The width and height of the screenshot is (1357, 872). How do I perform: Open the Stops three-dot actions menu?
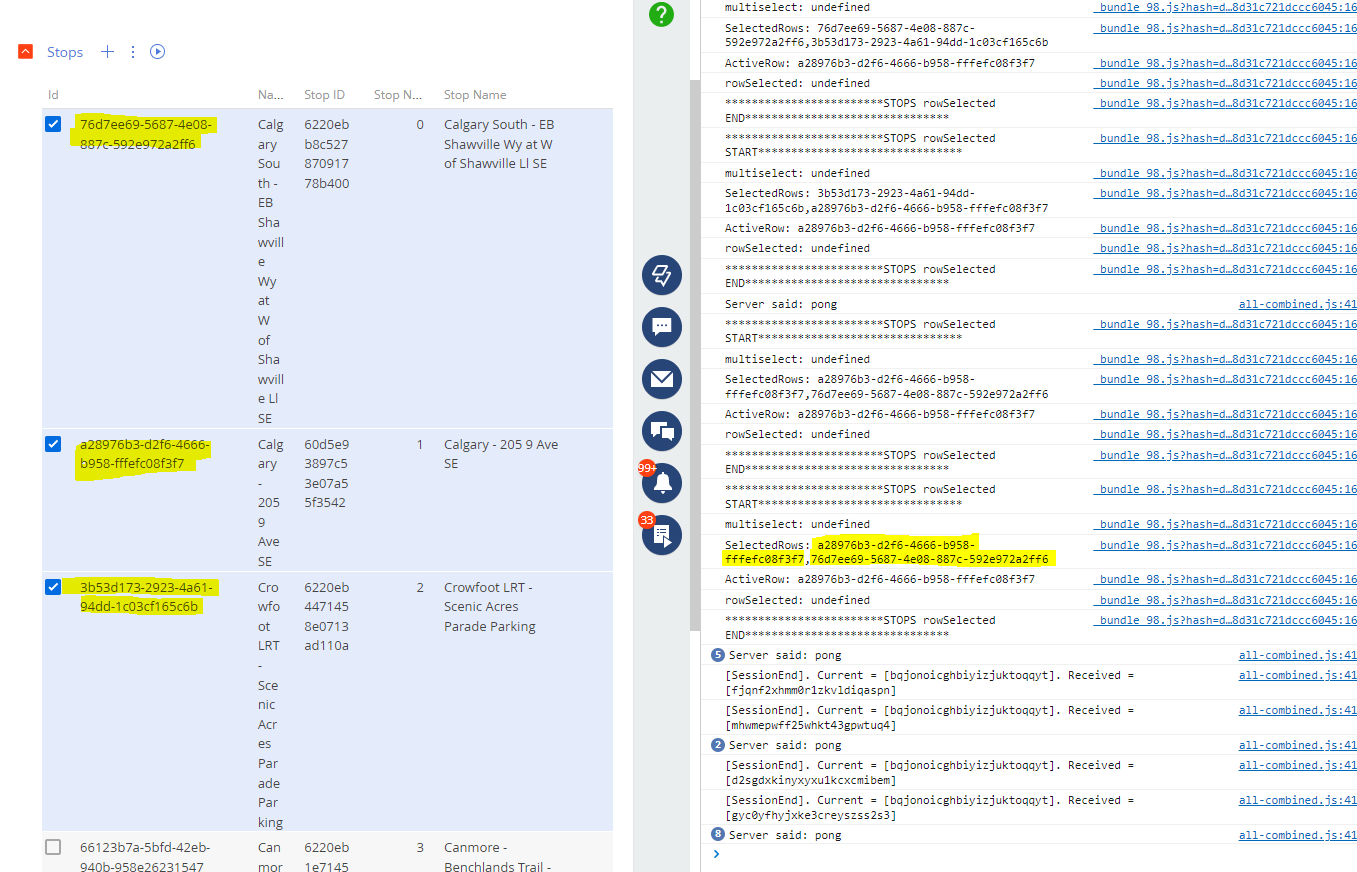(x=133, y=52)
